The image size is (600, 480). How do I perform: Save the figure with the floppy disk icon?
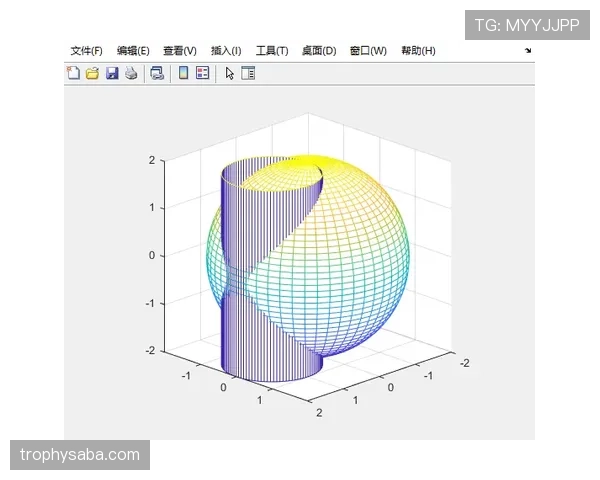point(111,73)
